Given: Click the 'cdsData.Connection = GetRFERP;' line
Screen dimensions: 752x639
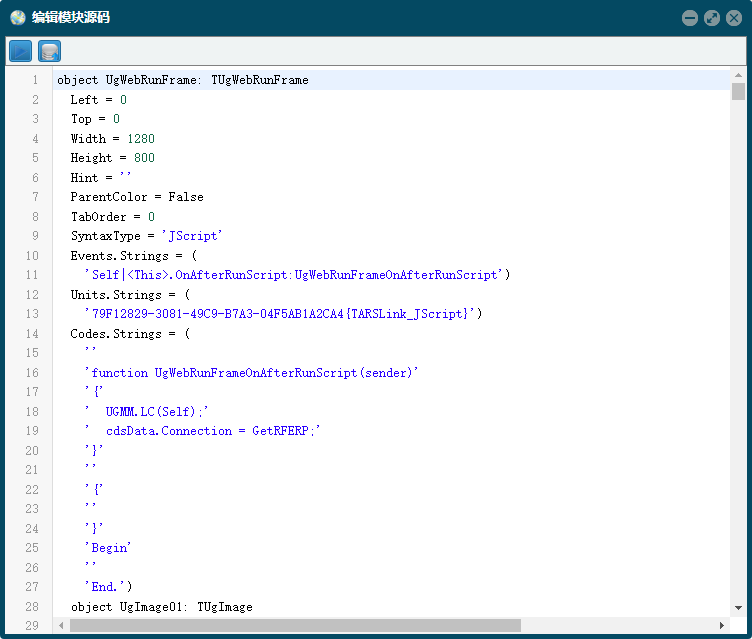Looking at the screenshot, I should point(202,431).
